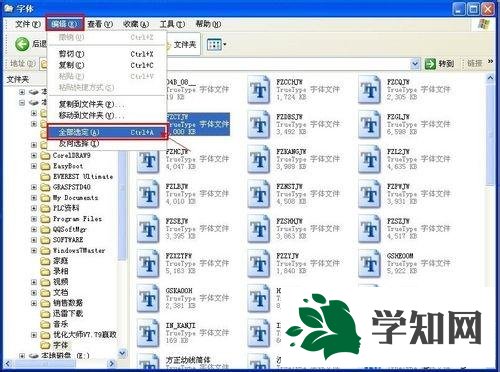The image size is (500, 372).
Task: Select the FZCCHJW font file icon
Action: tap(259, 90)
